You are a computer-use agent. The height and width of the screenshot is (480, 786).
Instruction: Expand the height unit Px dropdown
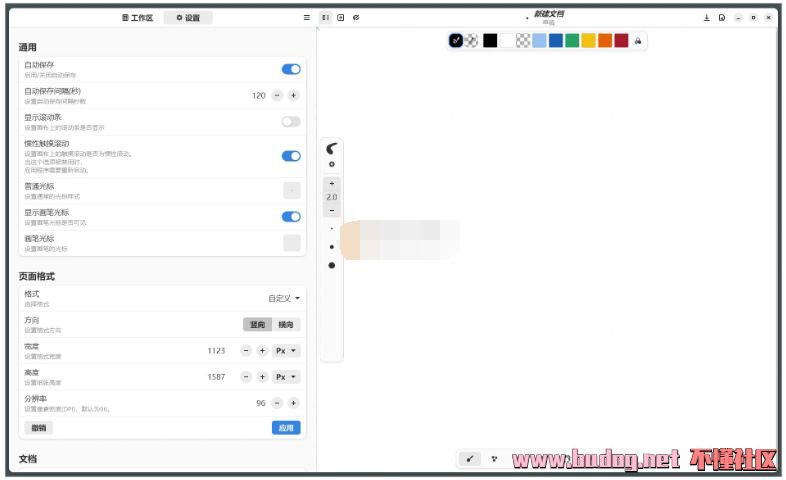tap(287, 377)
